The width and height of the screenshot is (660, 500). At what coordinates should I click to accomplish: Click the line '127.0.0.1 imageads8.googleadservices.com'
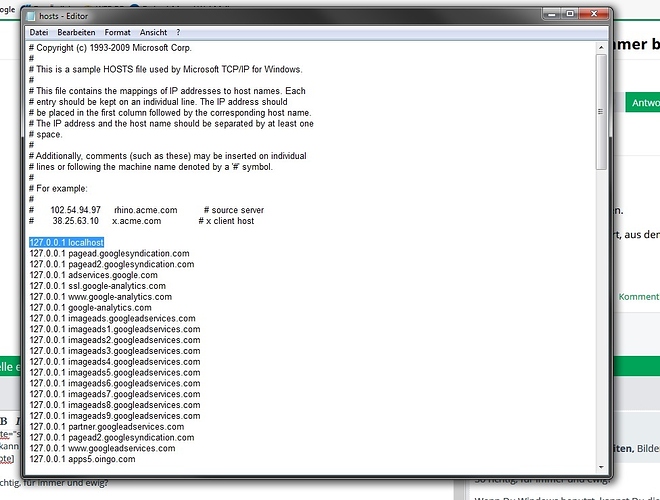tap(115, 405)
